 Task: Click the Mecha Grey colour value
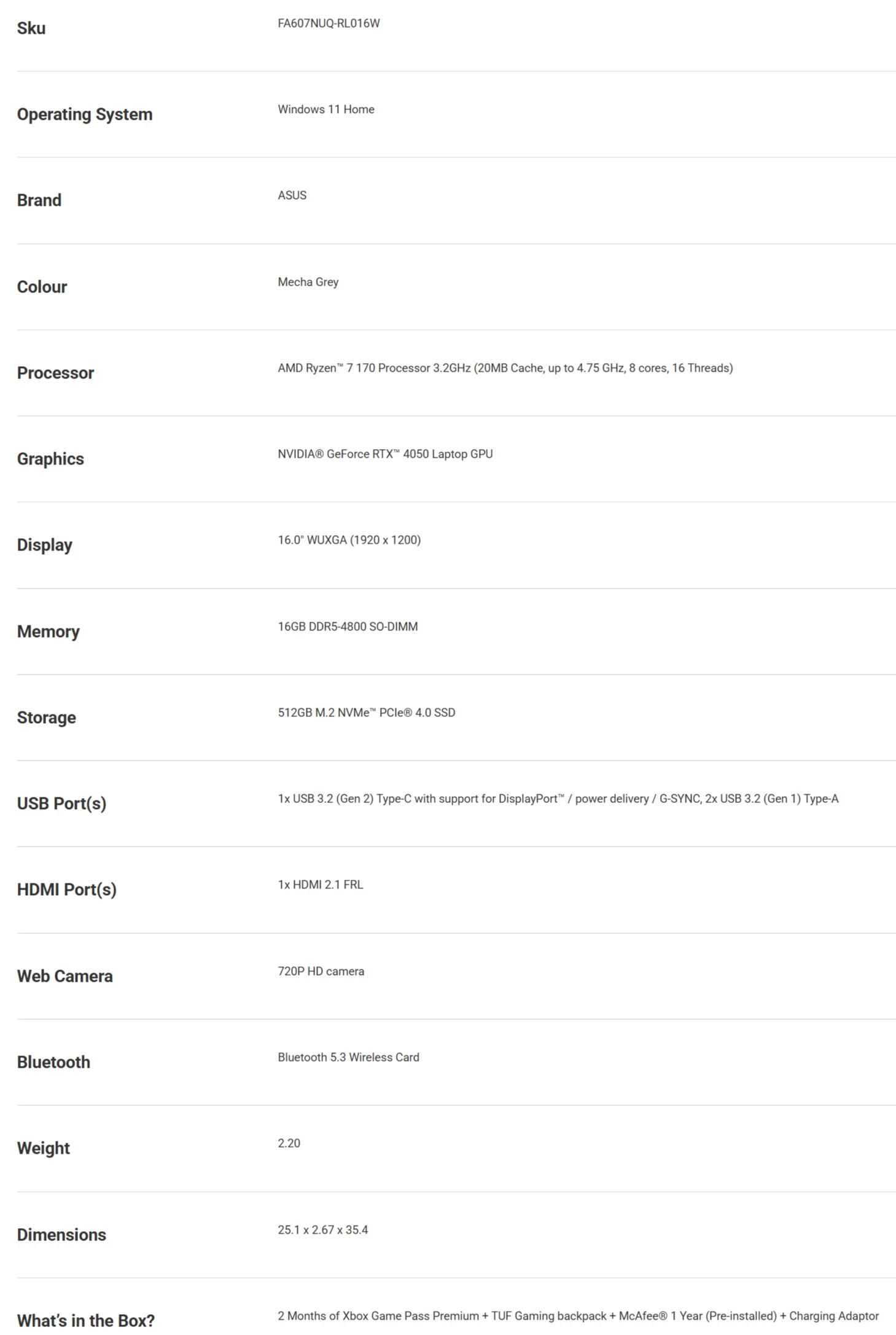pyautogui.click(x=308, y=282)
